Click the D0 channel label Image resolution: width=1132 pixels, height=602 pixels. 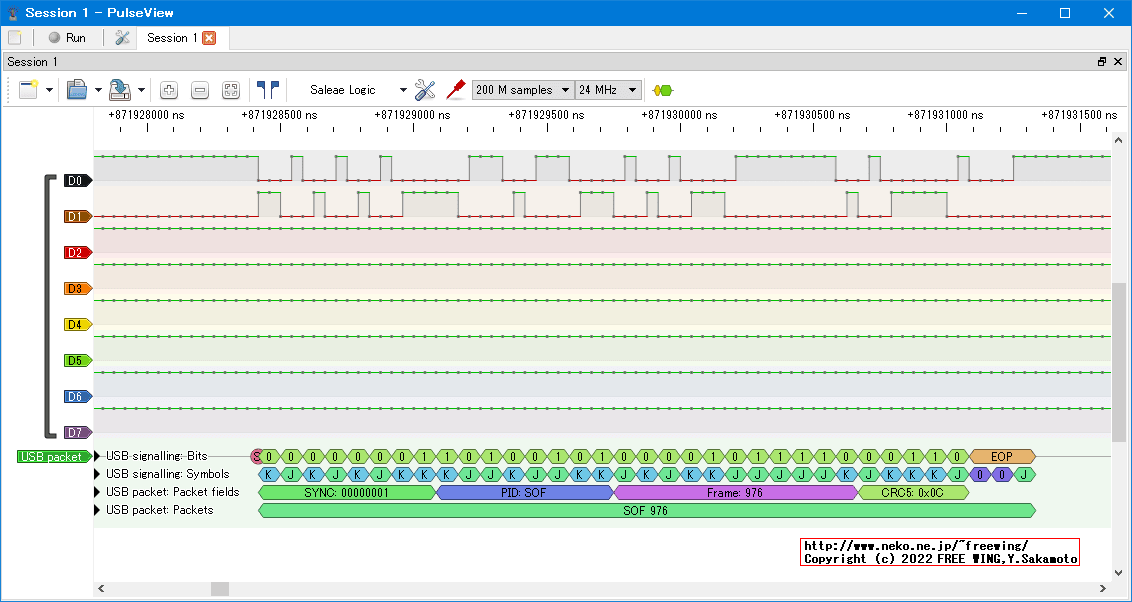click(76, 181)
